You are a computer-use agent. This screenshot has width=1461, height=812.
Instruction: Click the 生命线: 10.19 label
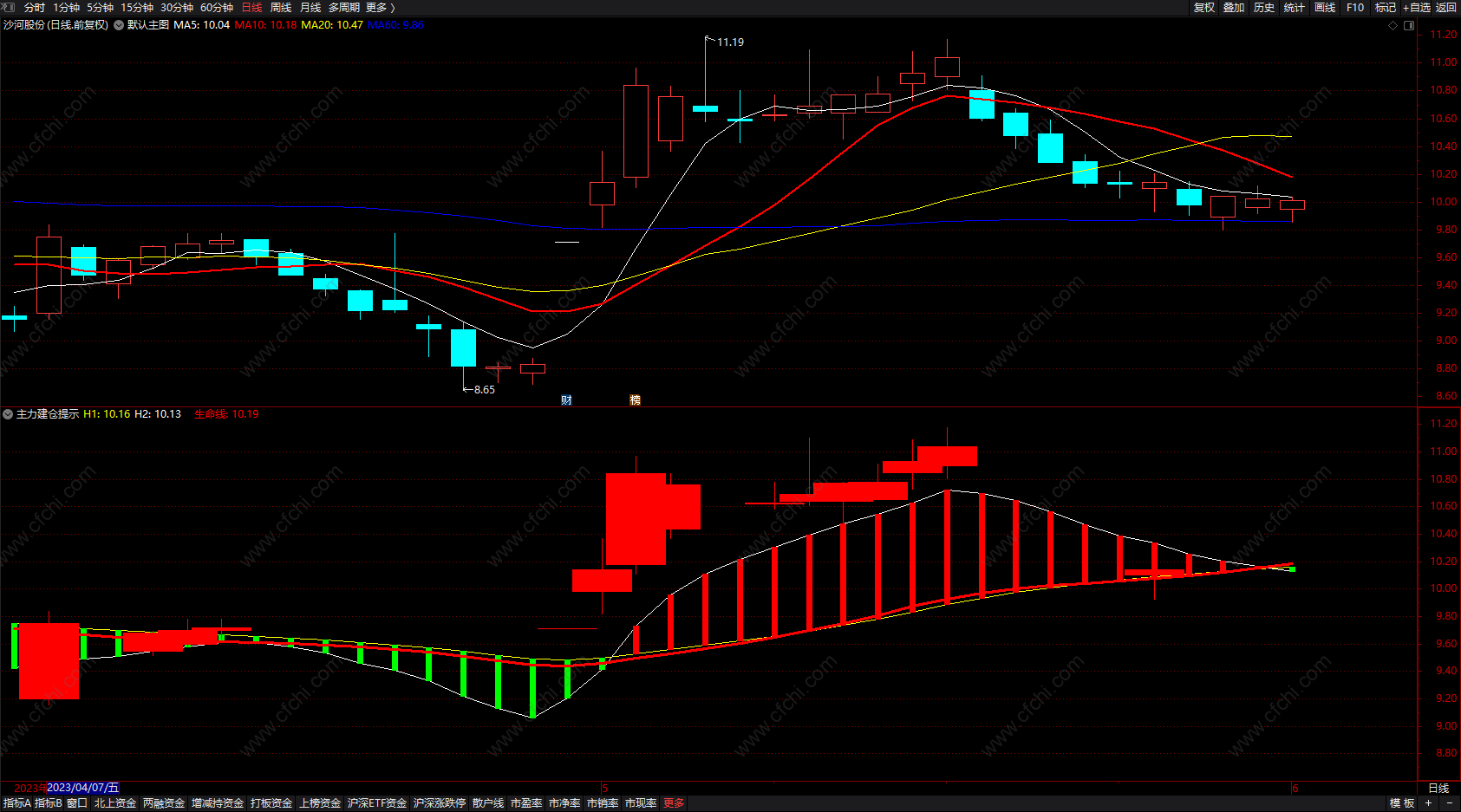226,414
